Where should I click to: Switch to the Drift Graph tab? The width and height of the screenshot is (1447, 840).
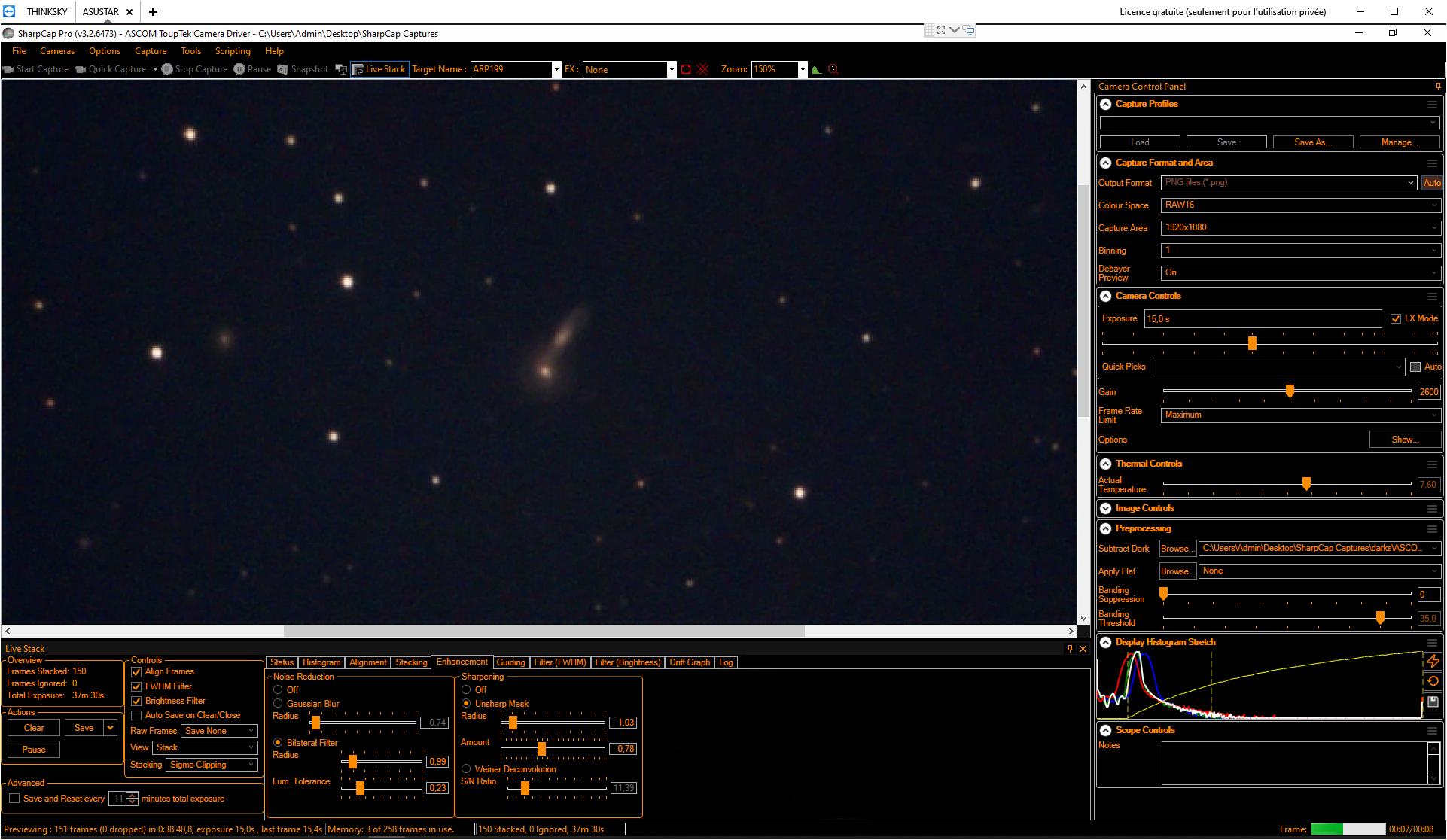[690, 663]
